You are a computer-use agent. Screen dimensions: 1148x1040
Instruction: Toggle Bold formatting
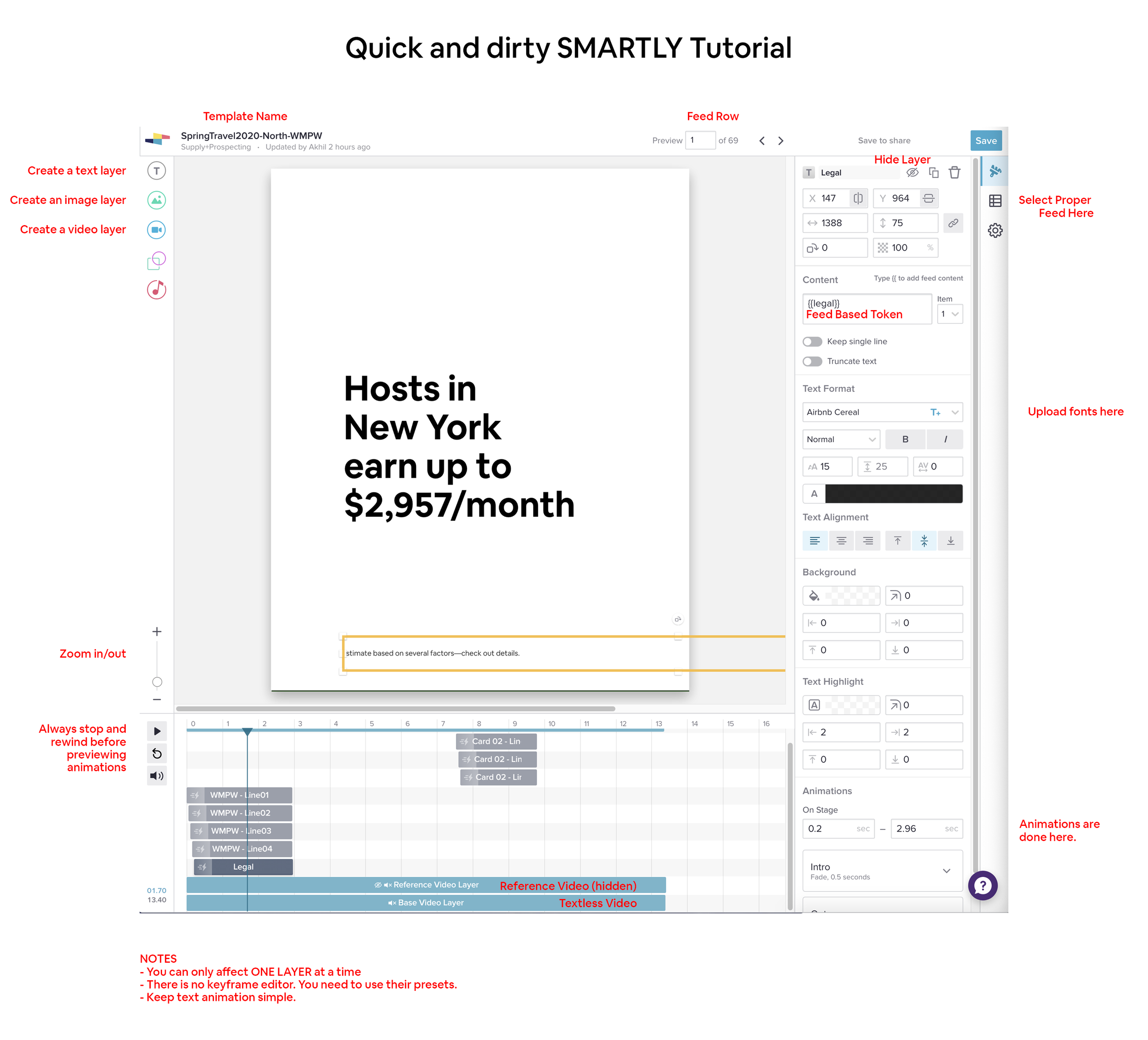point(906,440)
